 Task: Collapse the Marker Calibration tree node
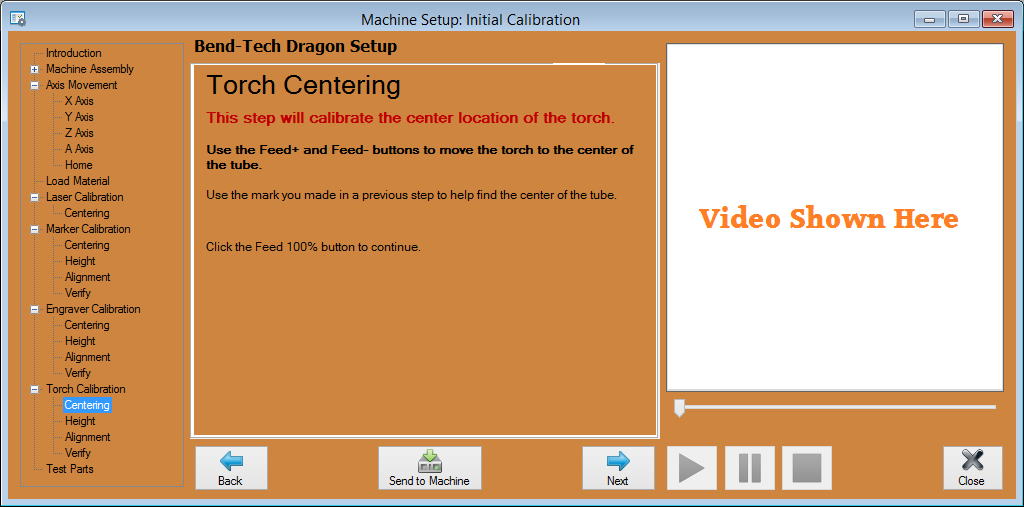[35, 229]
